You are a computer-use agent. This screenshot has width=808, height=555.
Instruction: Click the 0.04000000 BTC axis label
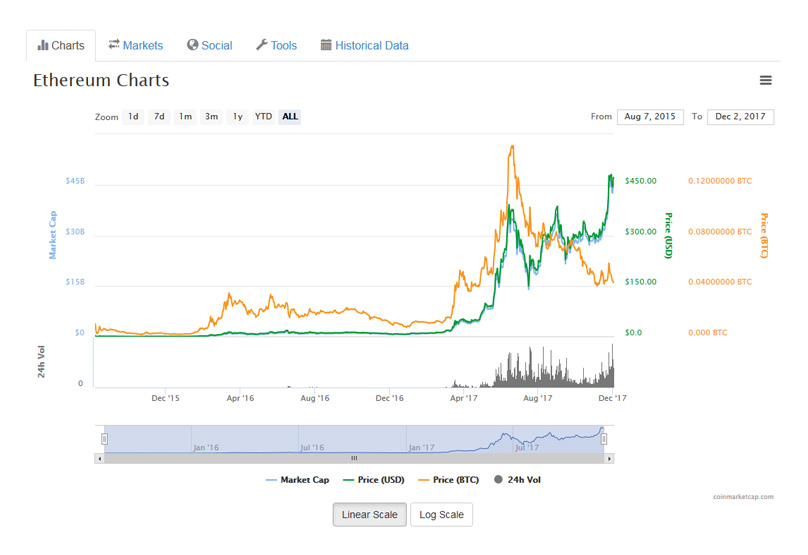tap(720, 282)
